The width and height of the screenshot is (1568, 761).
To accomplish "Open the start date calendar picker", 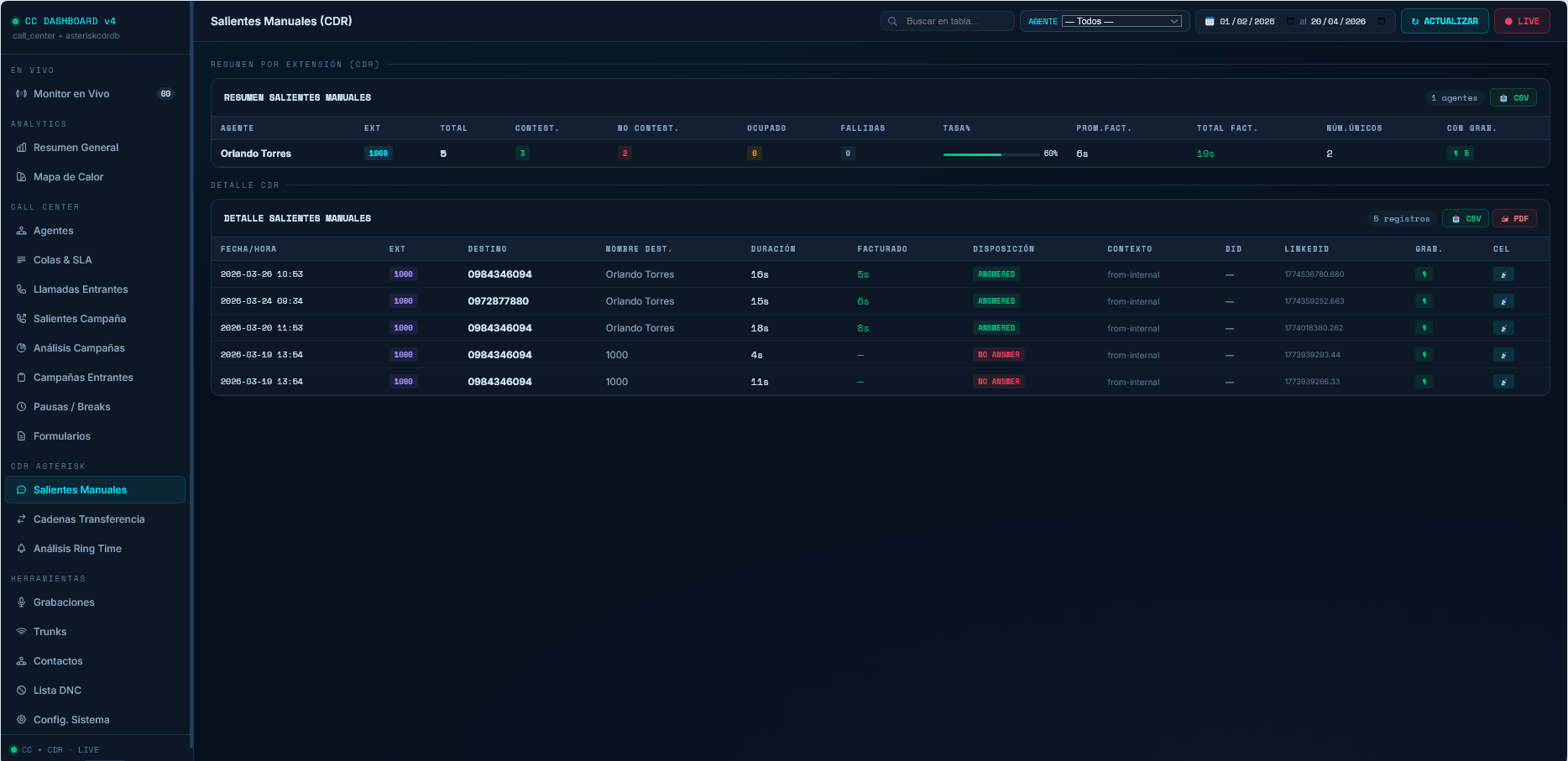I will pos(1290,21).
